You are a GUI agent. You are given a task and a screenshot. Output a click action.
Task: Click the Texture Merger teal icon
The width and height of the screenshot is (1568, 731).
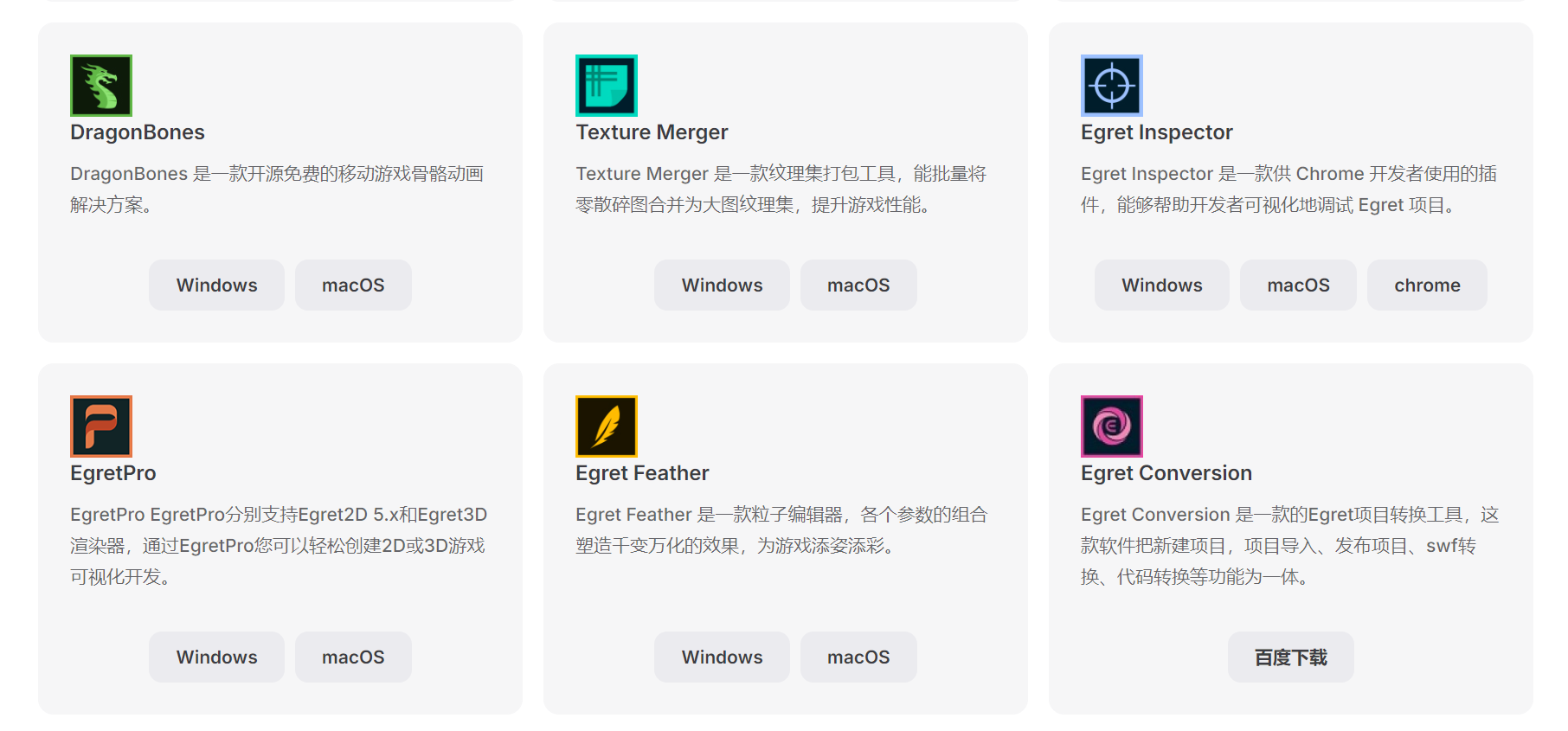coord(607,86)
